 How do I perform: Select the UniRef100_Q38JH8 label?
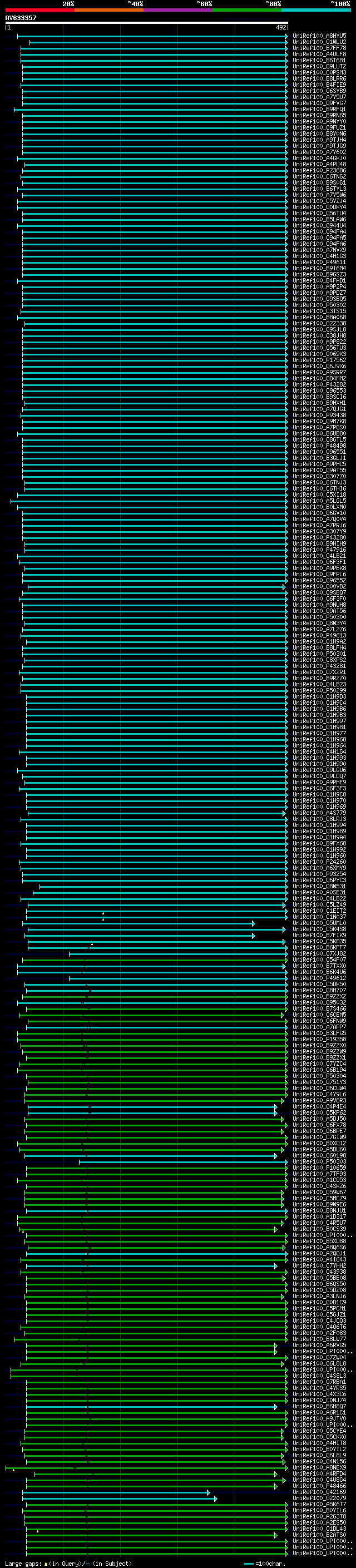319,335
